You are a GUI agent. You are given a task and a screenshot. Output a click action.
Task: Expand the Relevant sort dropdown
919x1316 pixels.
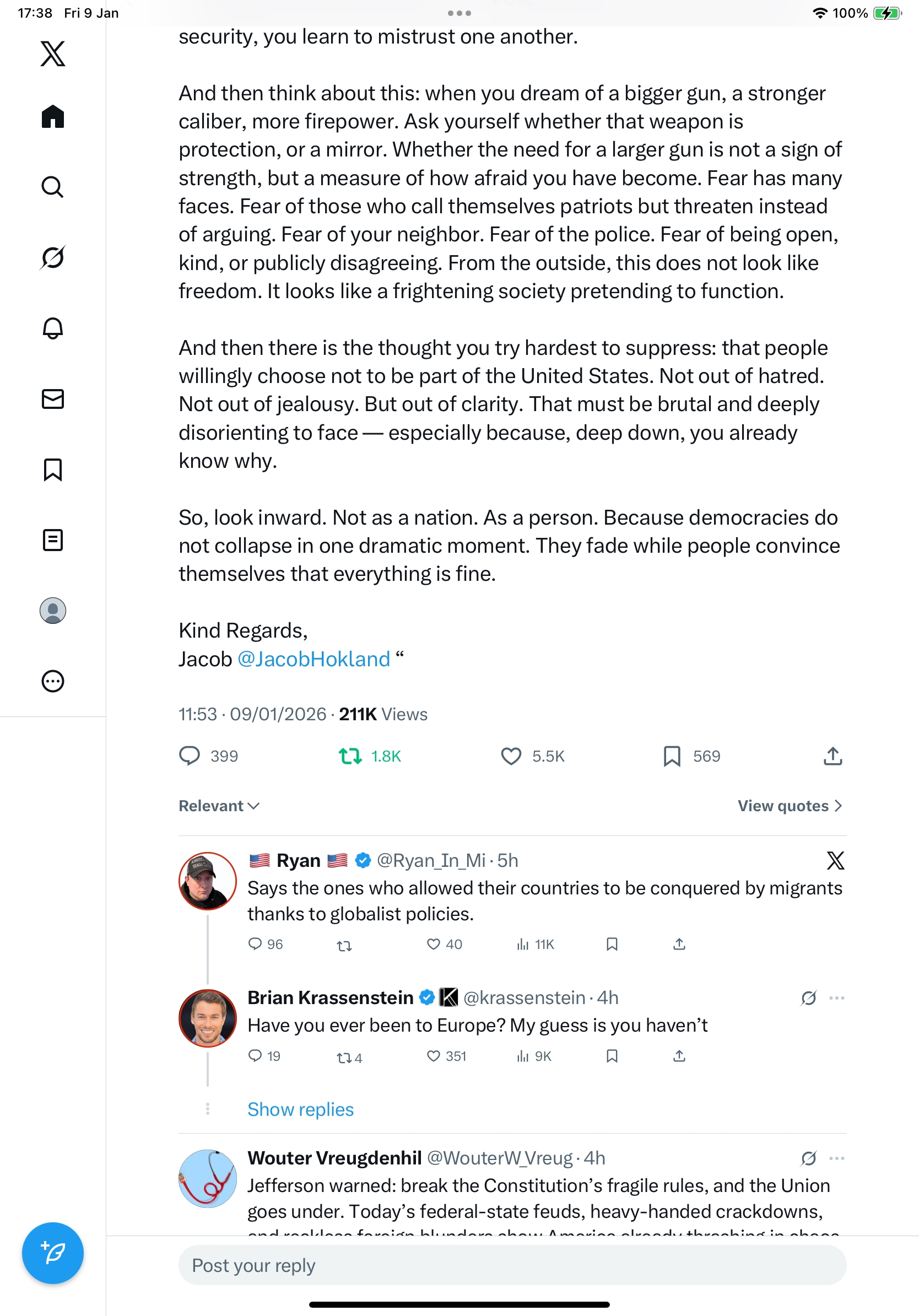(x=219, y=806)
